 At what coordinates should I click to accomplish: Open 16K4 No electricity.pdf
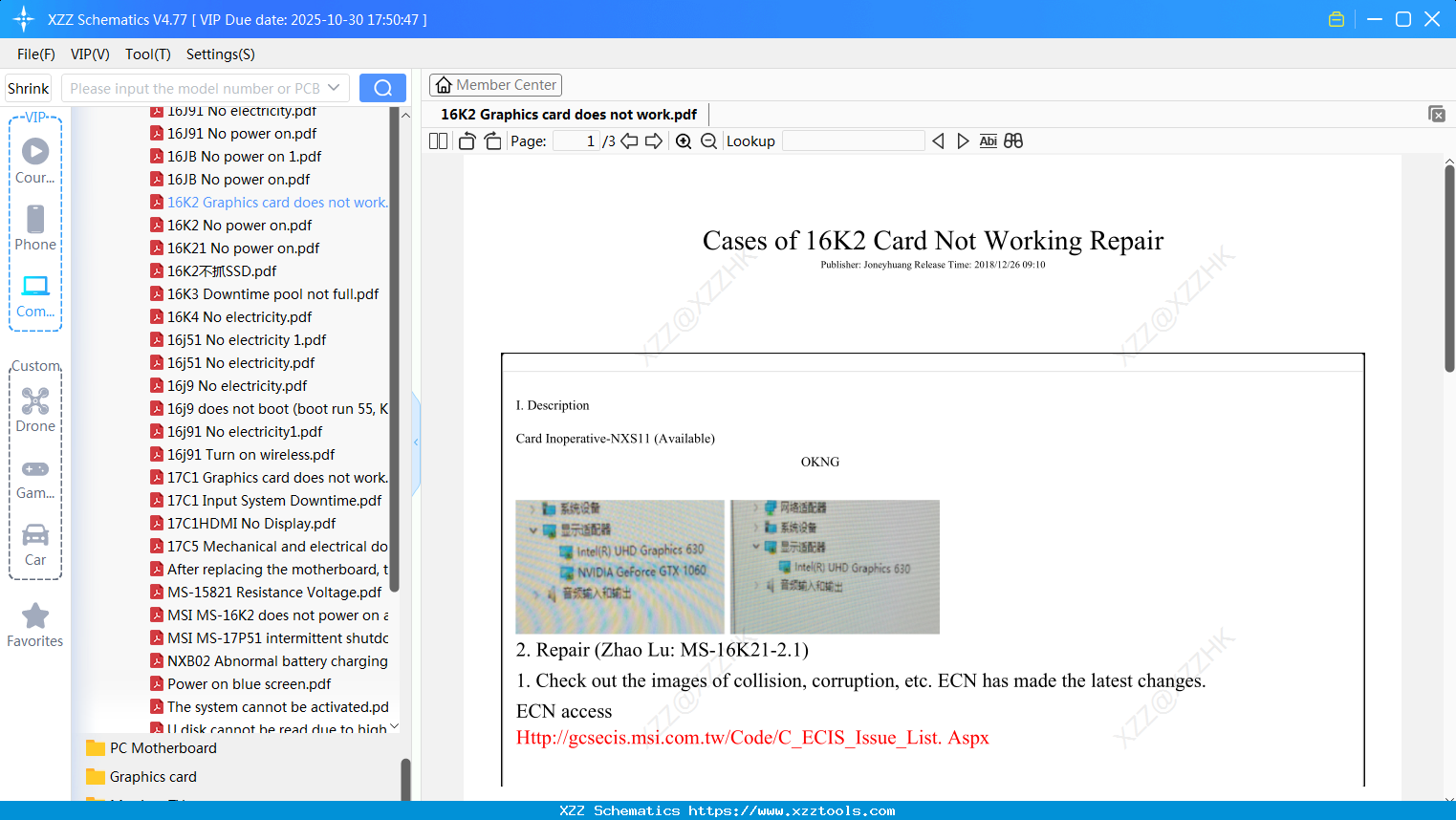point(231,317)
